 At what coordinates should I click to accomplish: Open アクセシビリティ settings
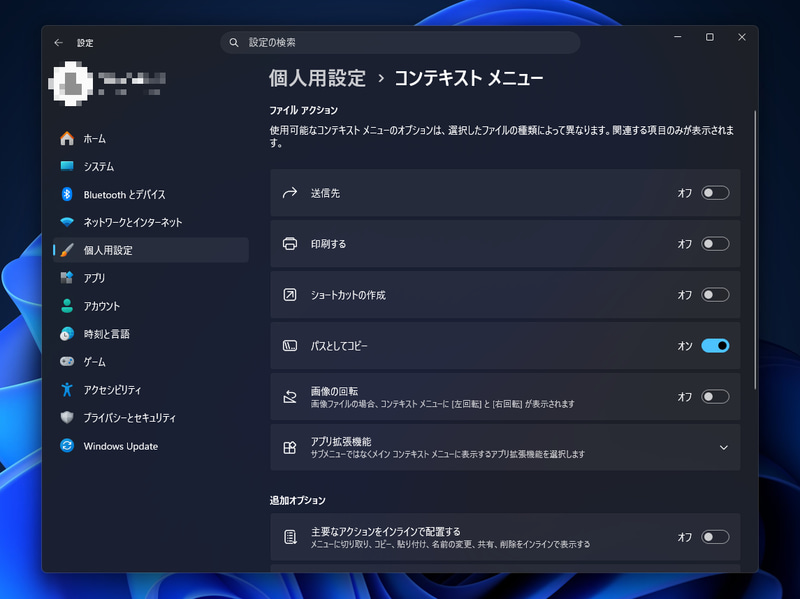(151, 390)
